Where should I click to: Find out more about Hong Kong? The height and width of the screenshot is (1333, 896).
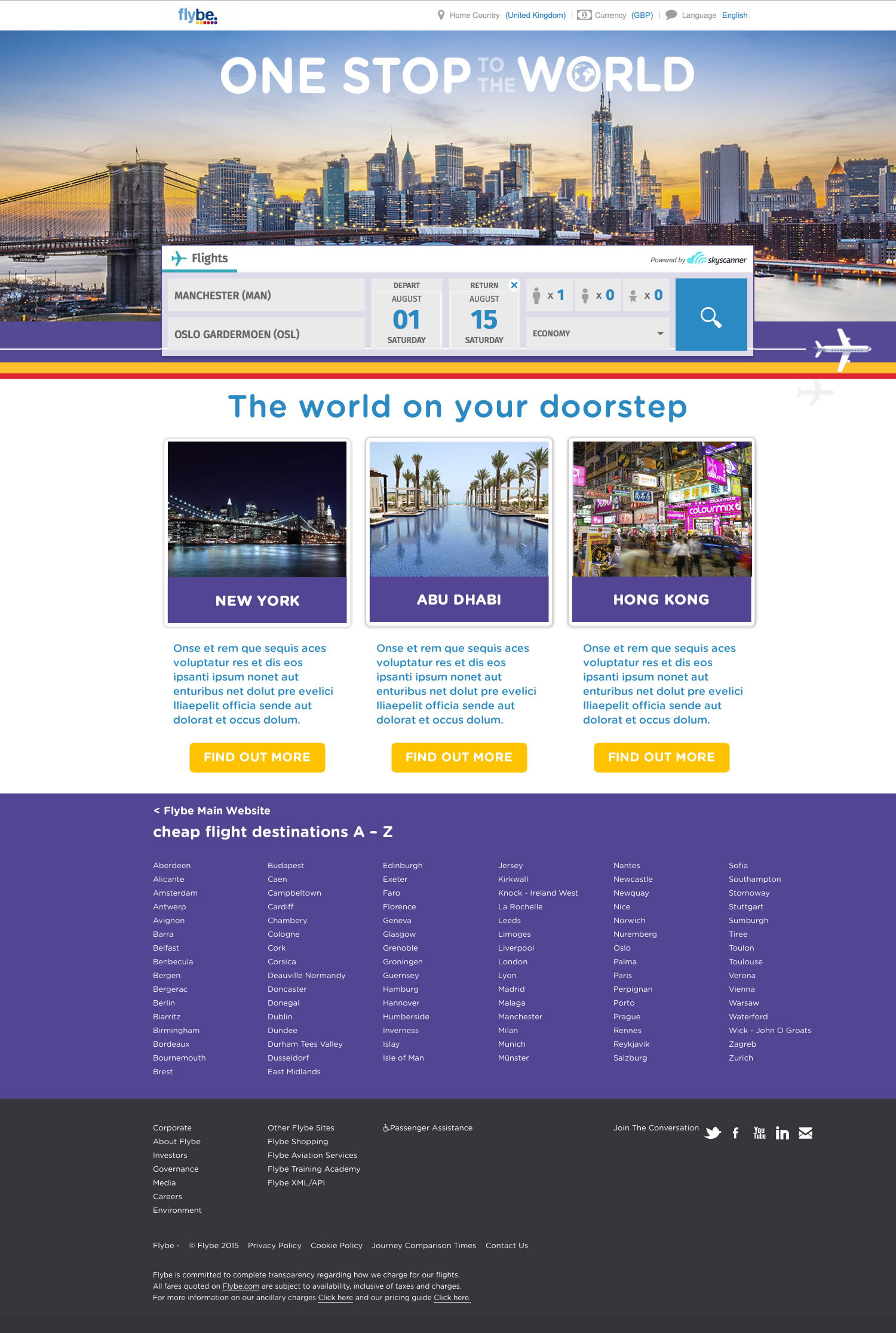coord(661,757)
